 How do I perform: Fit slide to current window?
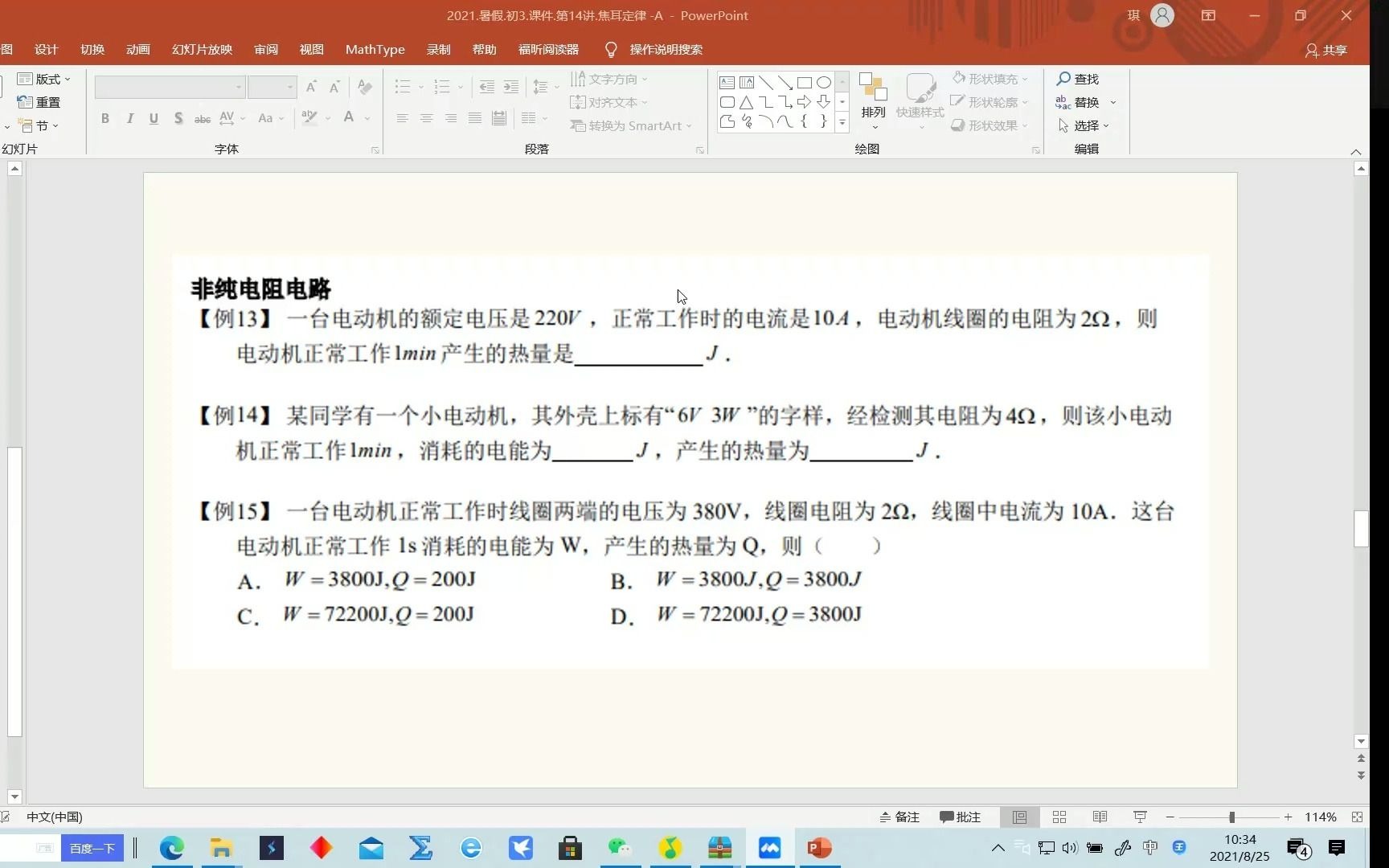point(1357,817)
